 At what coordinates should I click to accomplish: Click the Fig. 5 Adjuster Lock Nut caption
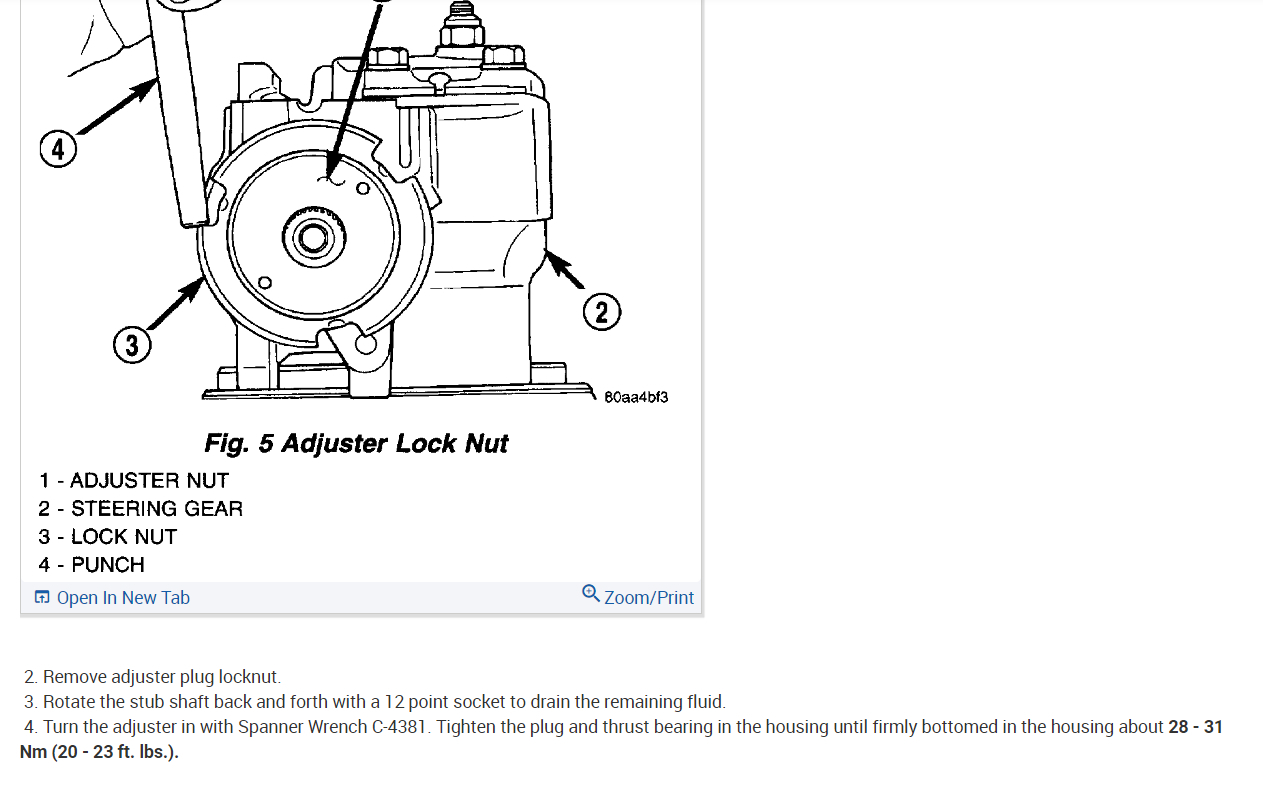(356, 443)
